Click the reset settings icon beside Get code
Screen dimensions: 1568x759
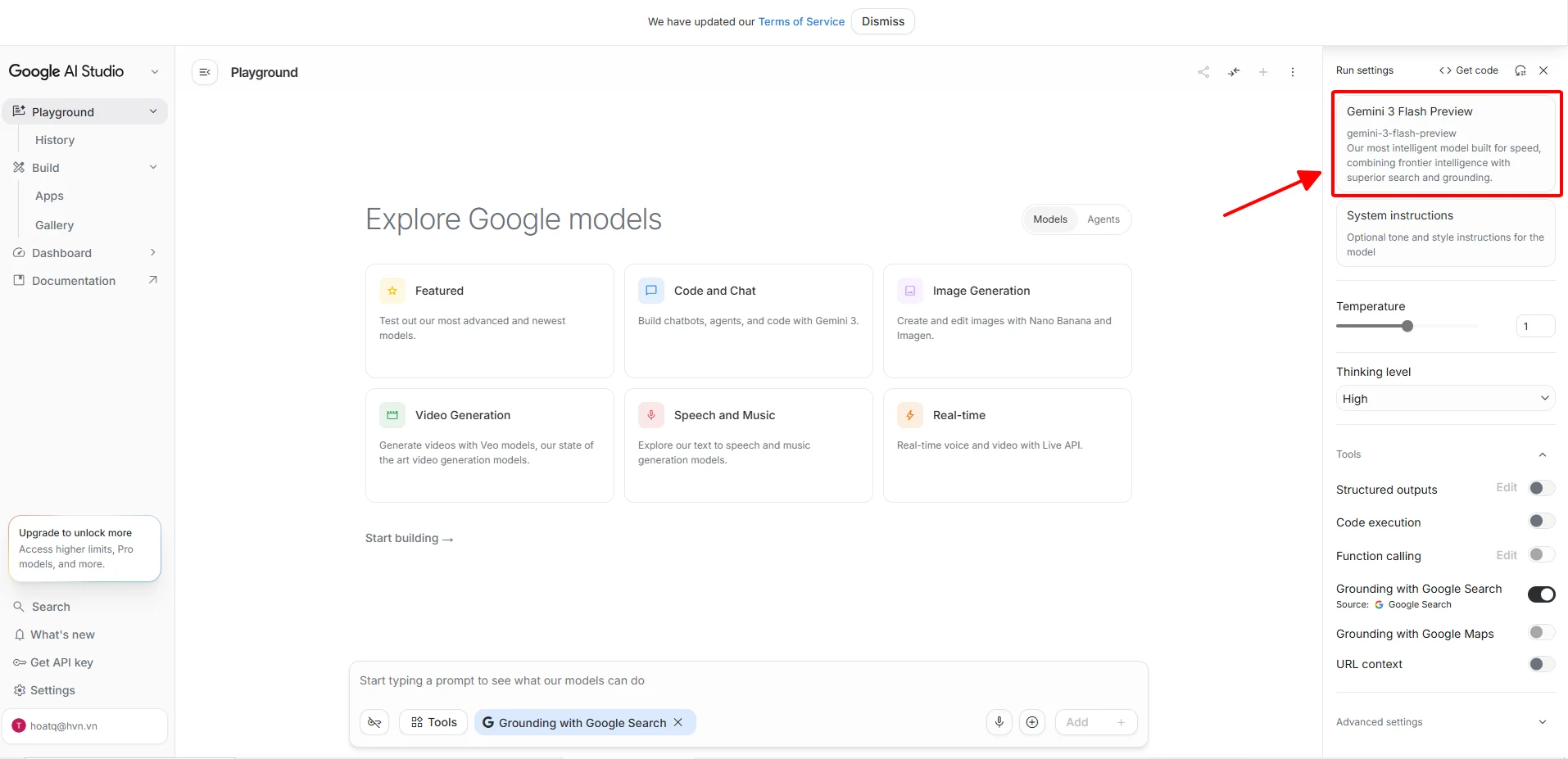[x=1520, y=70]
